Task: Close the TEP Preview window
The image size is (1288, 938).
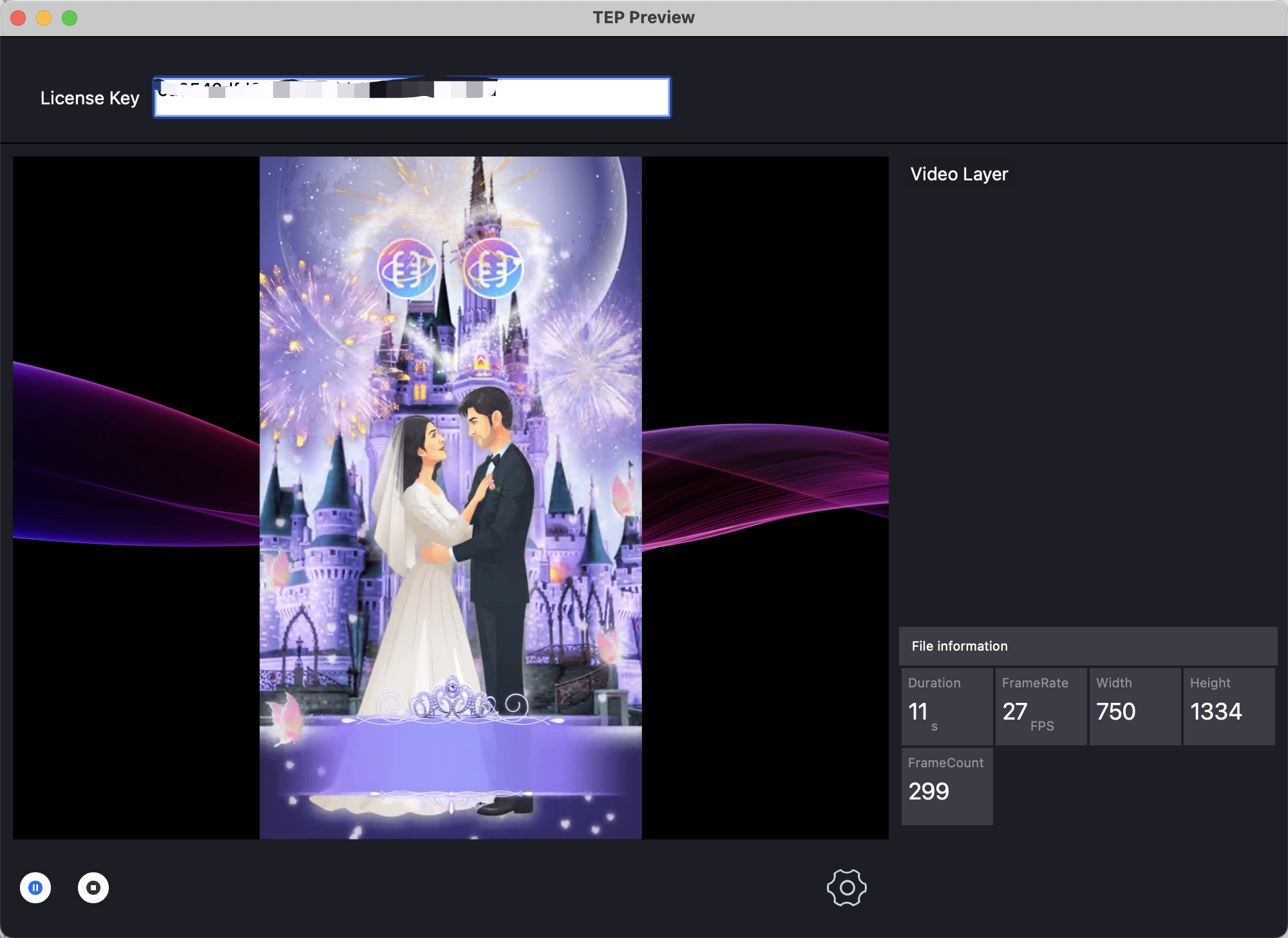Action: coord(18,18)
